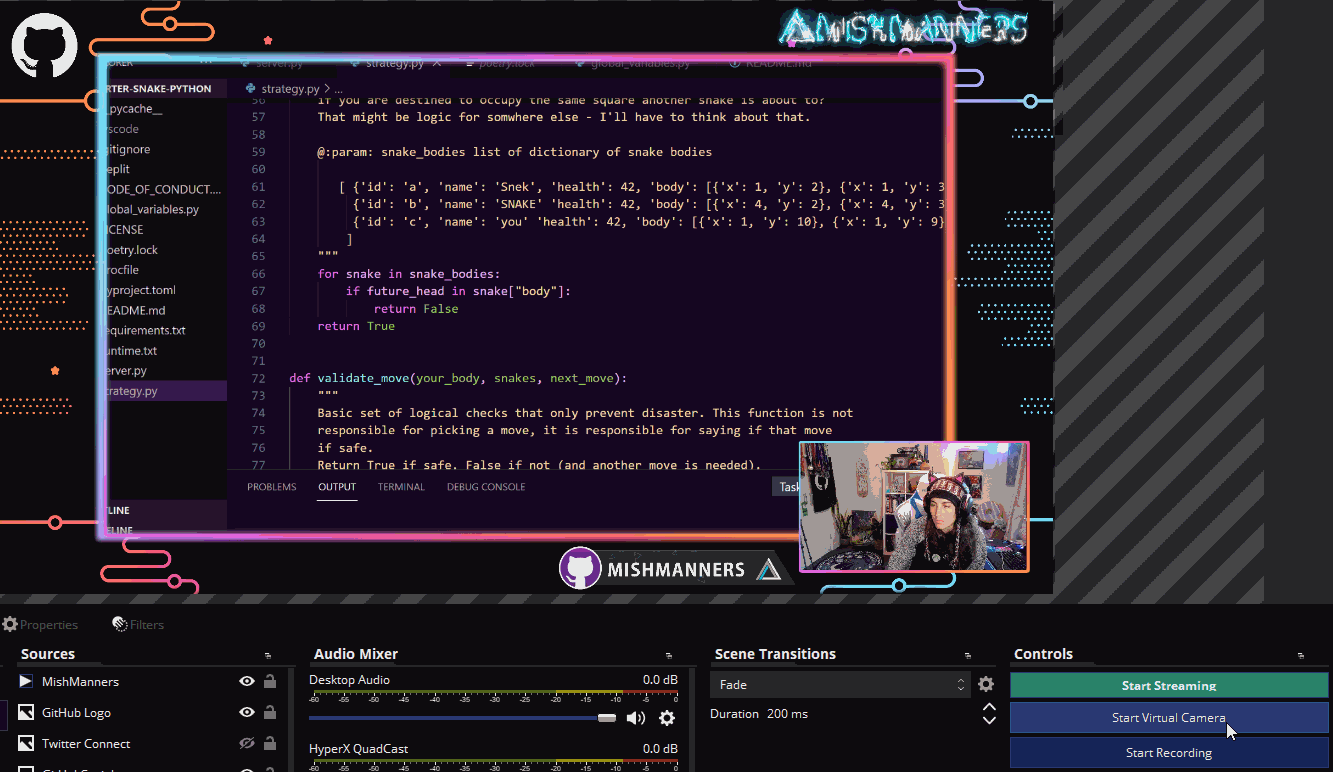Toggle the lock on MishManners source
Screen dimensions: 1333x772
click(270, 681)
